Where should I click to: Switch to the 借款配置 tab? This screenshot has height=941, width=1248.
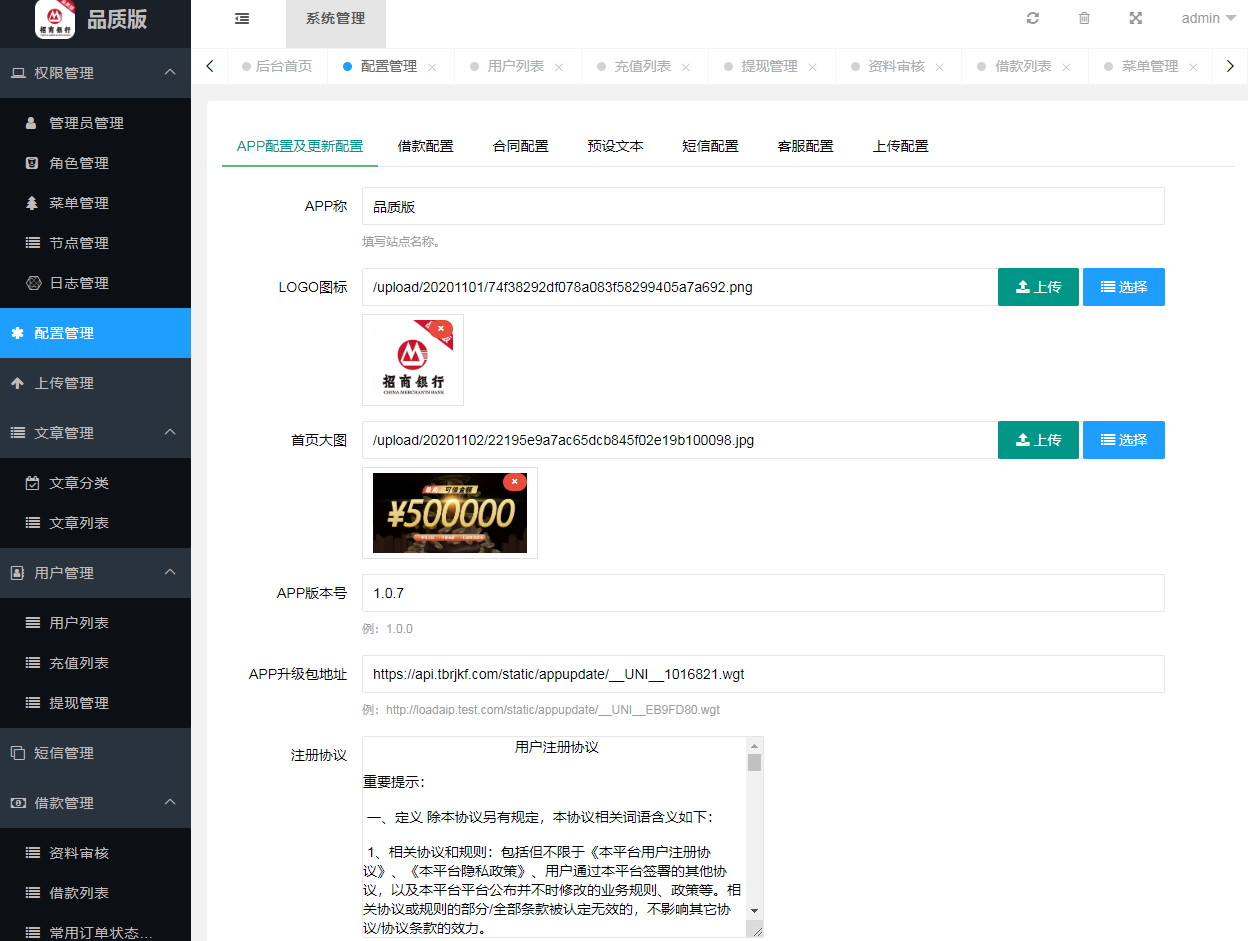point(425,146)
